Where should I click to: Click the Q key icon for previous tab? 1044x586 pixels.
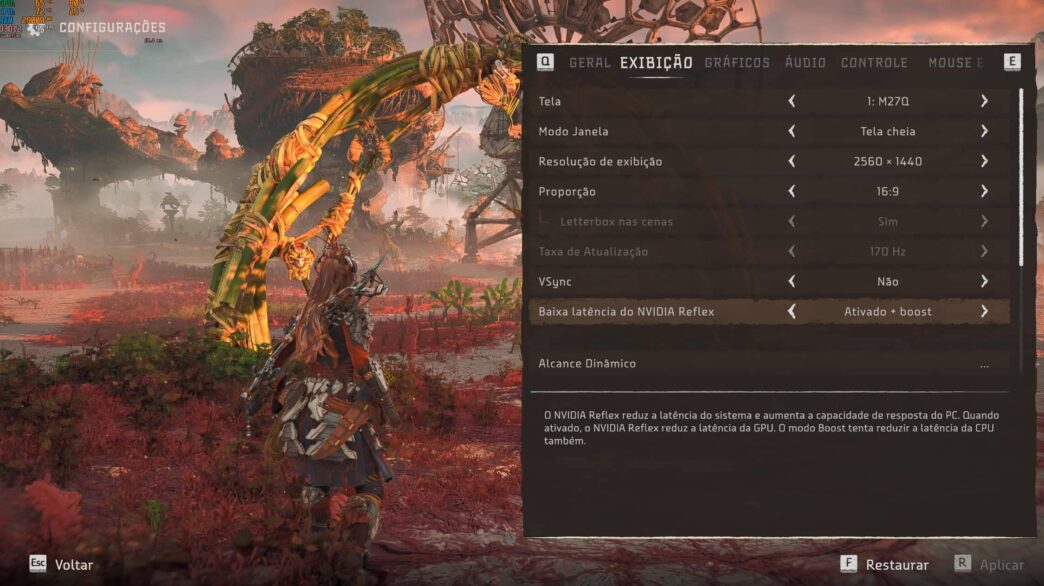point(545,62)
